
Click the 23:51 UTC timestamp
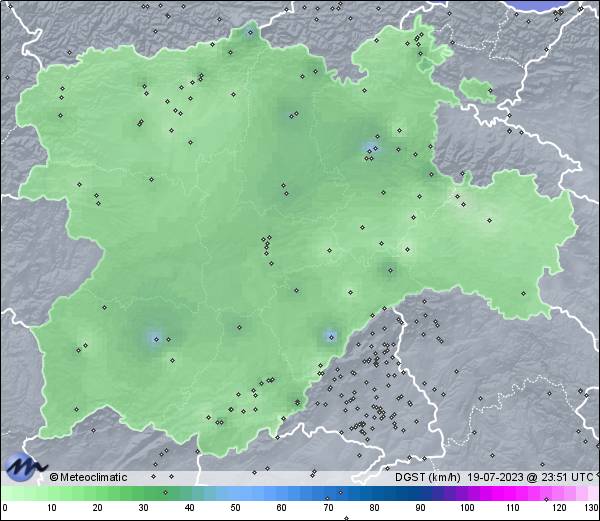pyautogui.click(x=565, y=477)
